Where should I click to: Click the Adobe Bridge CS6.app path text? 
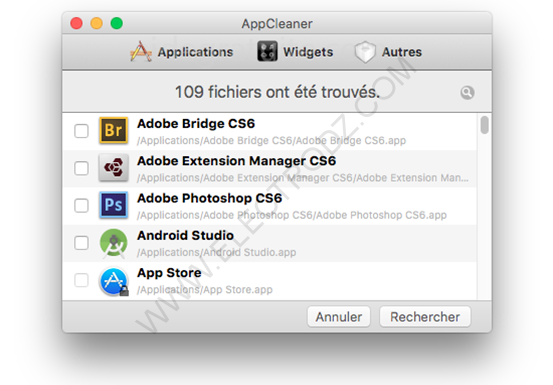[x=272, y=141]
